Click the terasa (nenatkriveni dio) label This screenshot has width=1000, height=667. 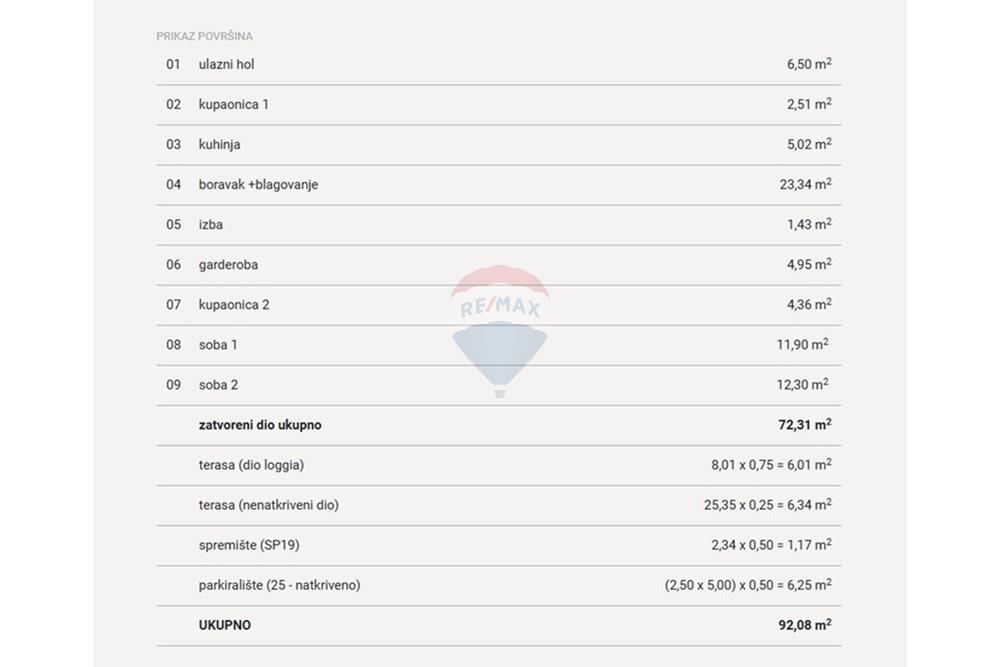(x=268, y=505)
